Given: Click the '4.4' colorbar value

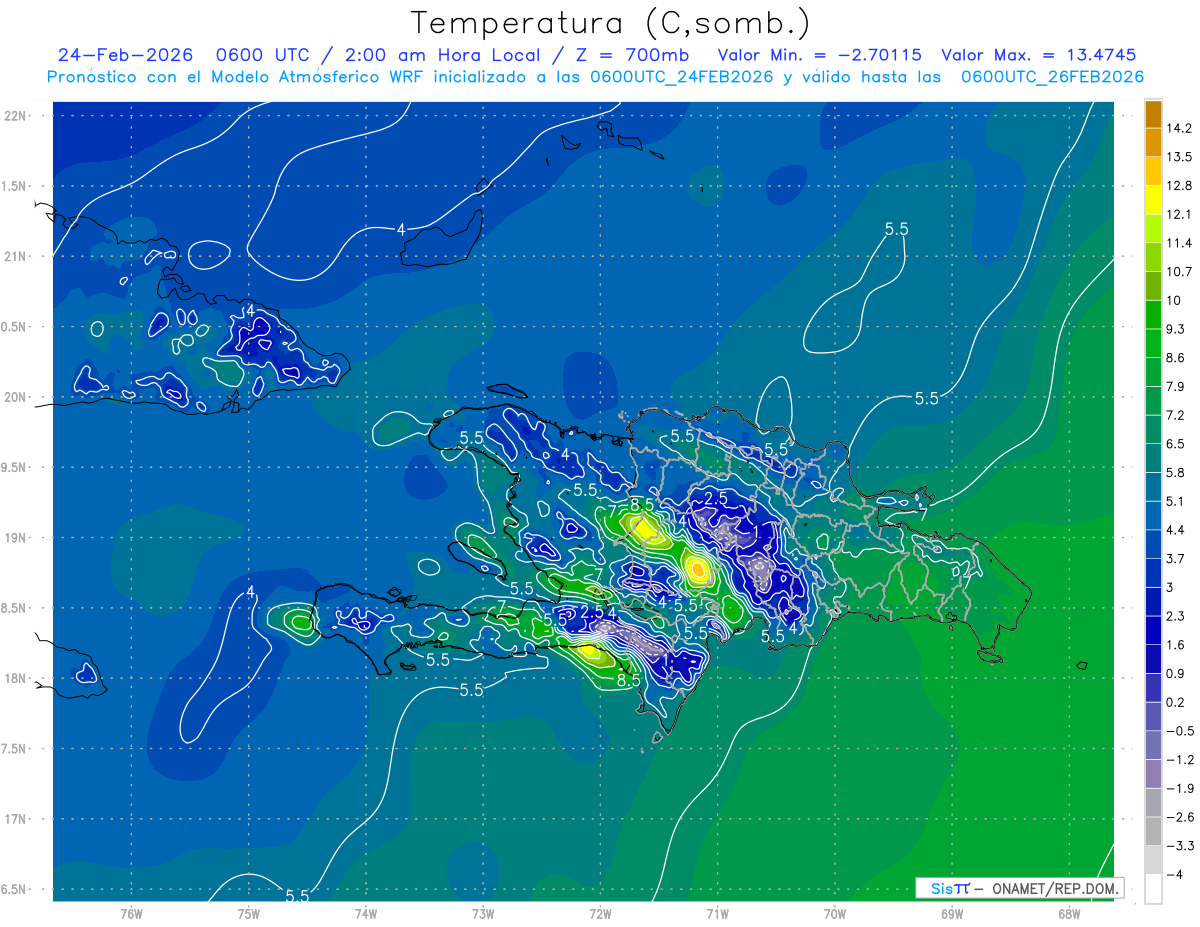Looking at the screenshot, I should pyautogui.click(x=1176, y=530).
